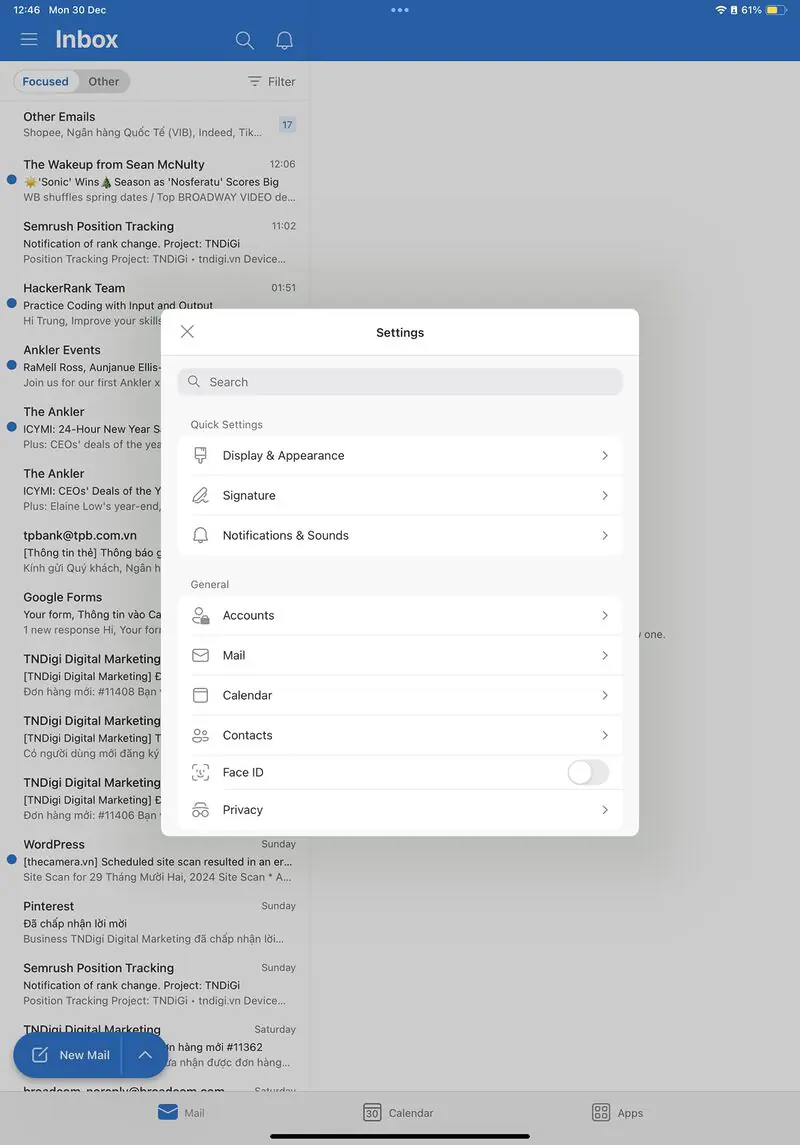Screen dimensions: 800x1145
Task: Open the Other Emails group row
Action: click(x=154, y=124)
